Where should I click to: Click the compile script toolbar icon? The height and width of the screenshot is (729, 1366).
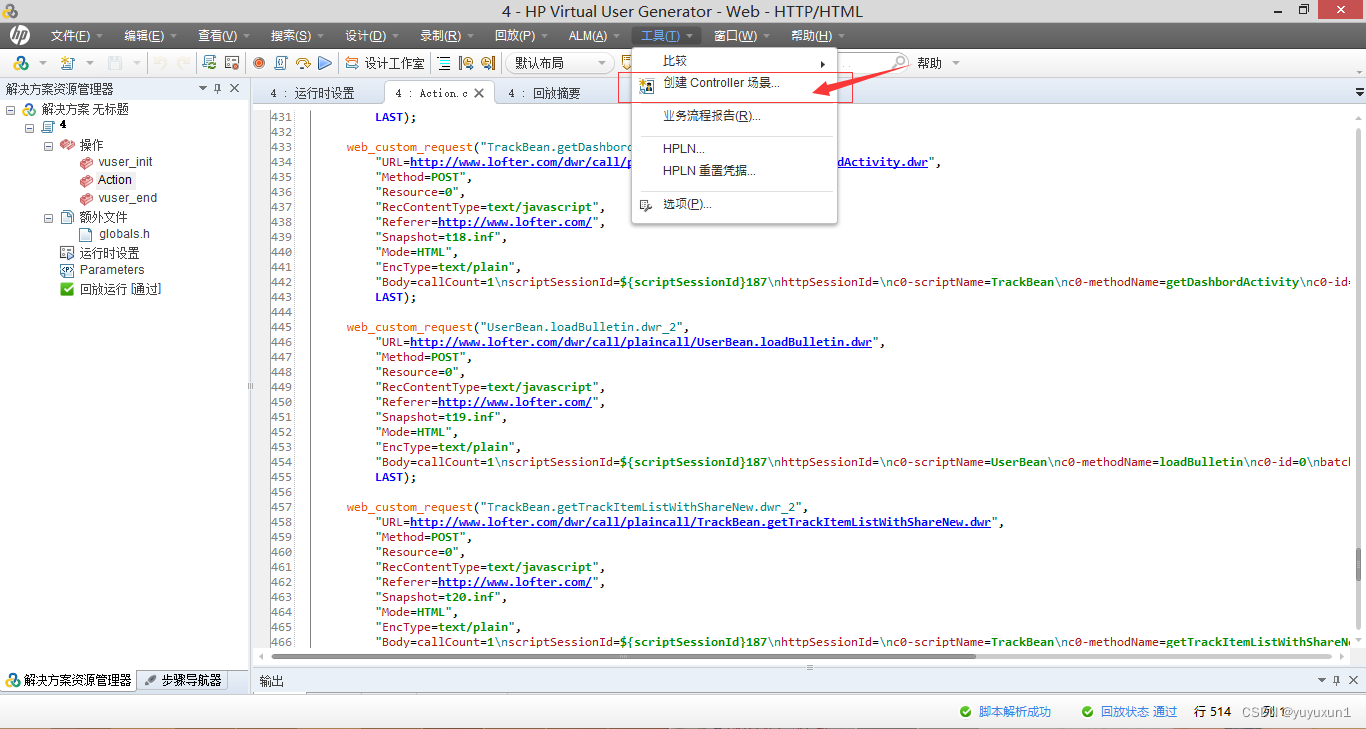[281, 63]
